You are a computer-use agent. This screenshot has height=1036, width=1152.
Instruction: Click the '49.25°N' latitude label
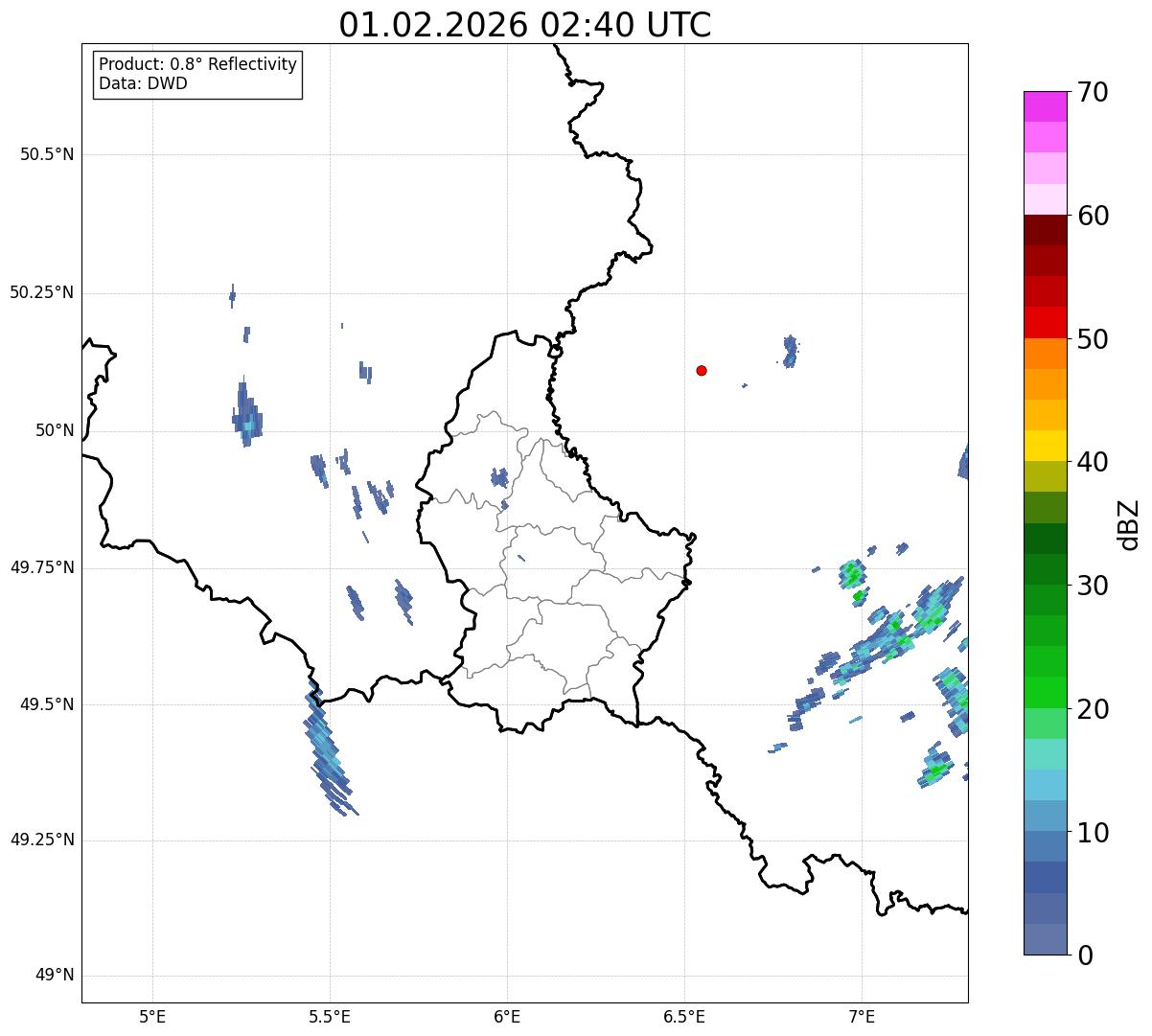pos(42,840)
